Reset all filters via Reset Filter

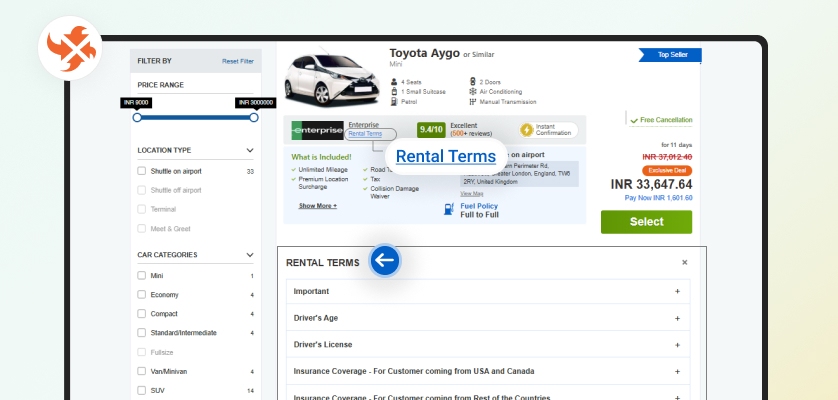tap(238, 61)
